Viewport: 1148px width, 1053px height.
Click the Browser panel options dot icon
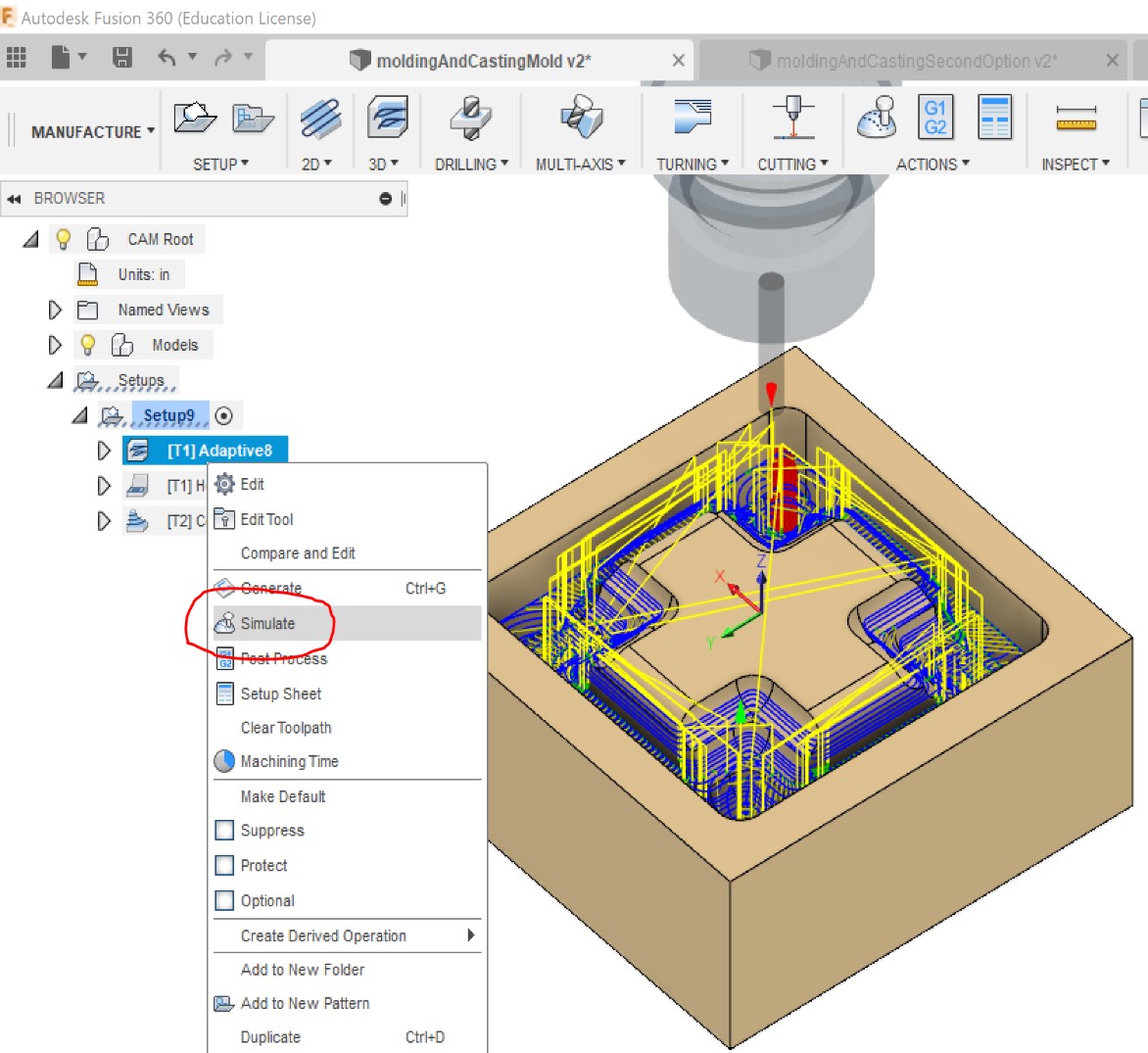point(385,199)
